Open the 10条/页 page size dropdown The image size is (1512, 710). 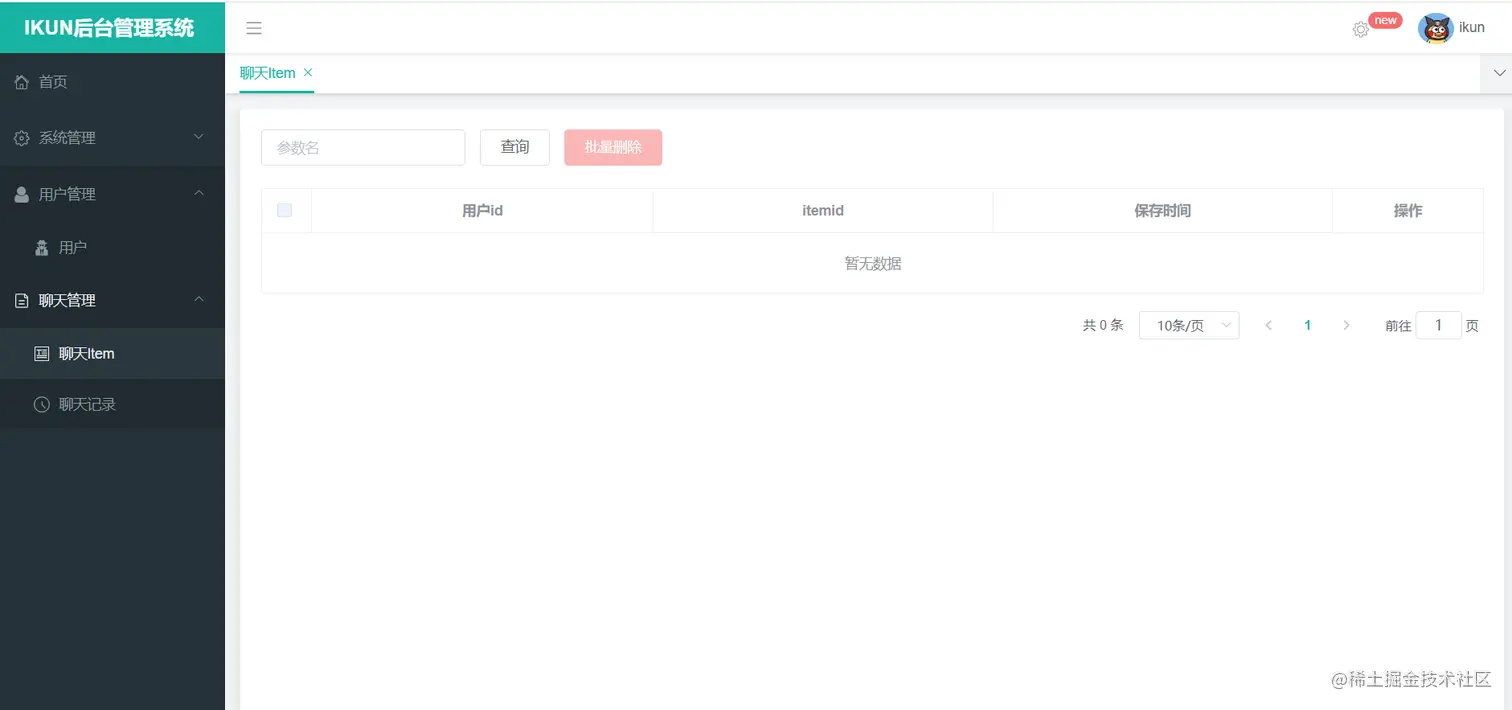tap(1189, 325)
